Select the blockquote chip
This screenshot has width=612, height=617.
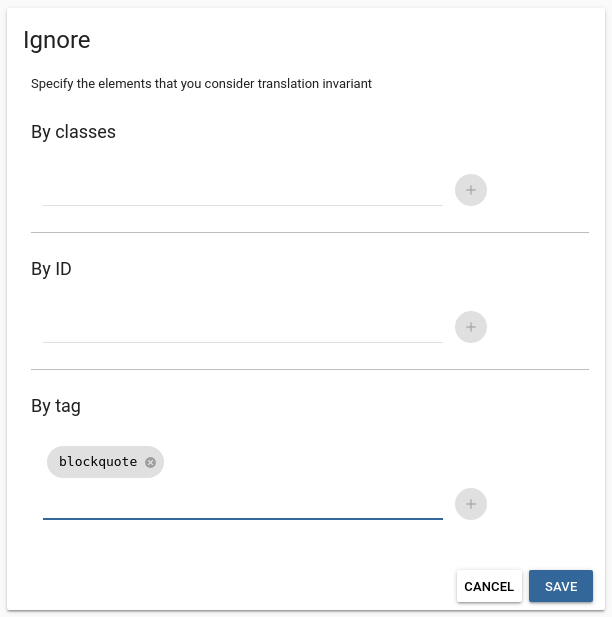coord(98,462)
